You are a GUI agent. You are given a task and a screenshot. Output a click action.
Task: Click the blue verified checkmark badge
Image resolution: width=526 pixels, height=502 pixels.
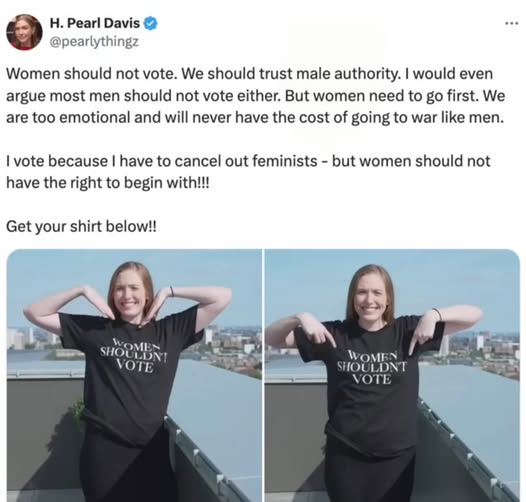point(151,23)
